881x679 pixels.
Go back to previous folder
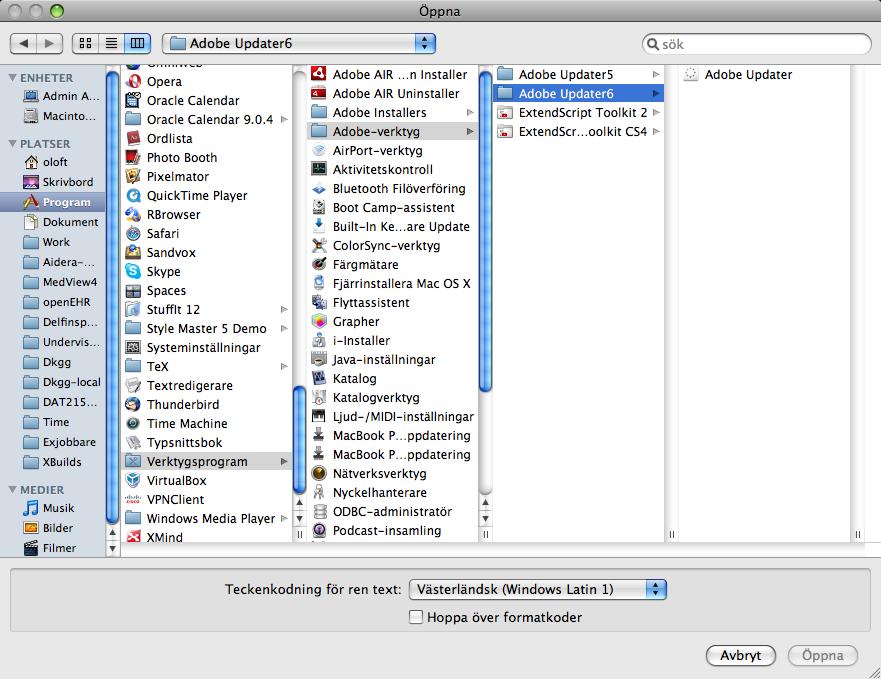[x=24, y=43]
